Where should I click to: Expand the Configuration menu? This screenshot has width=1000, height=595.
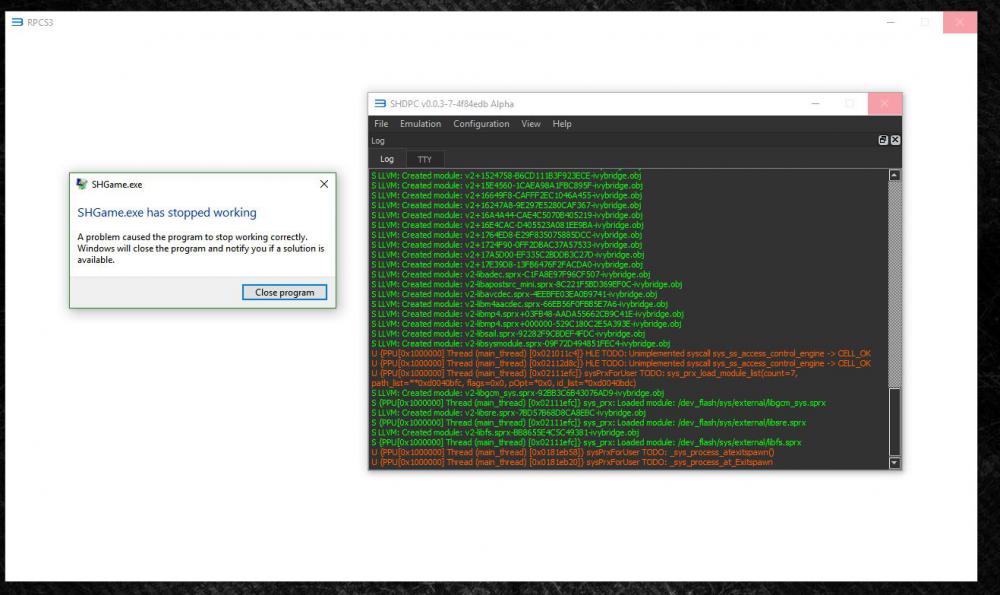click(481, 124)
